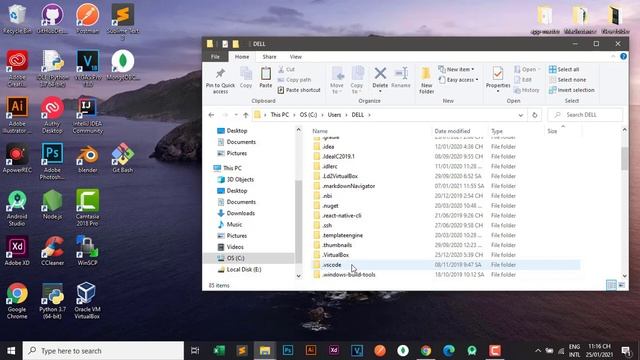Open Excel from the taskbar
Viewport: 640px width, 360px height.
point(219,350)
